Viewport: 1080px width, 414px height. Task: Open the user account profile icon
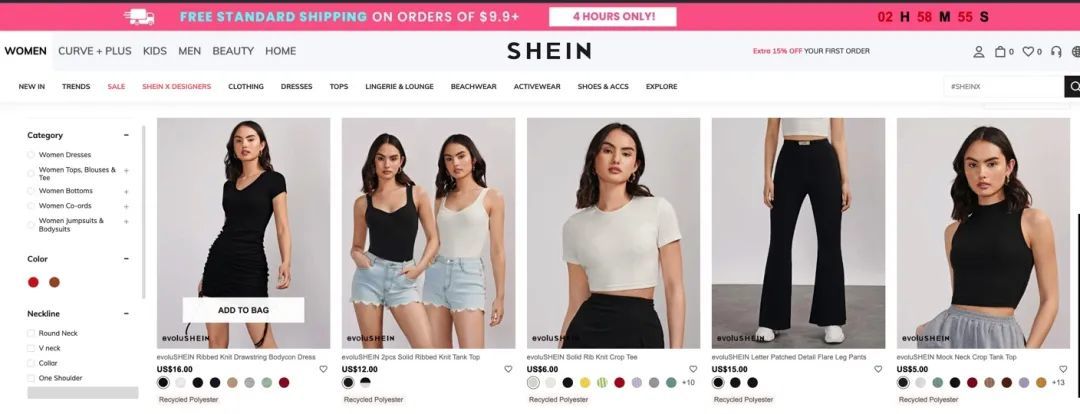[x=978, y=52]
